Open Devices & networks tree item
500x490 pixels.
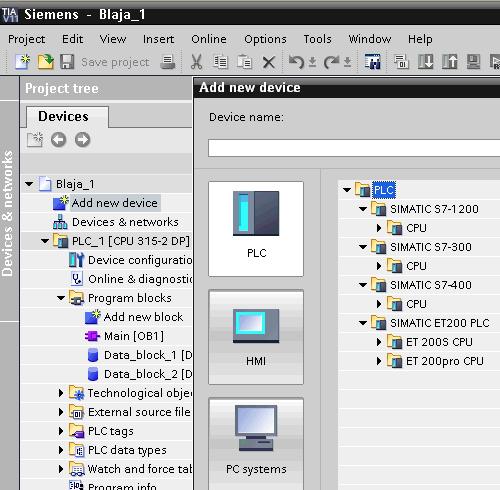tap(125, 222)
